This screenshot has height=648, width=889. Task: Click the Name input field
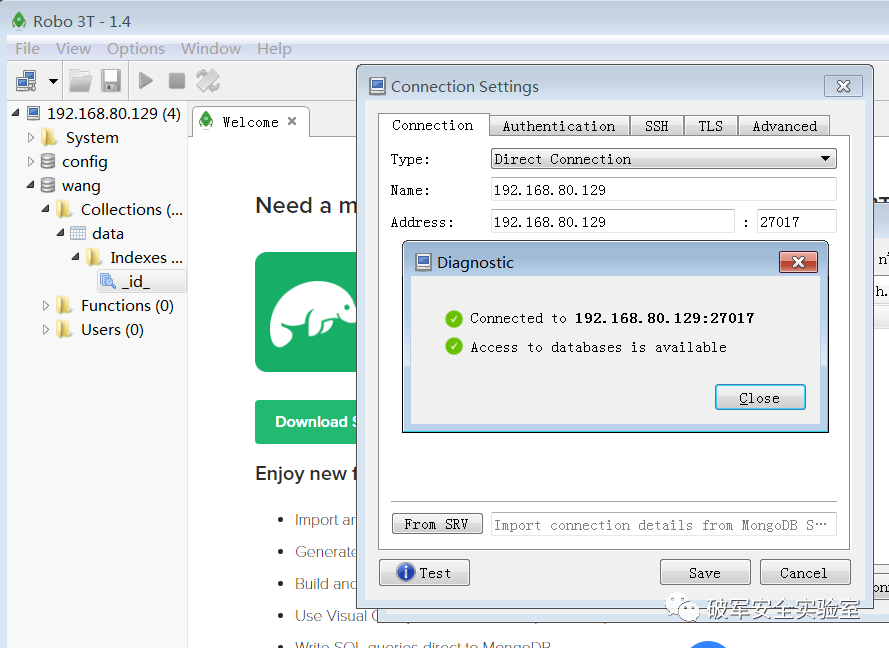[663, 190]
